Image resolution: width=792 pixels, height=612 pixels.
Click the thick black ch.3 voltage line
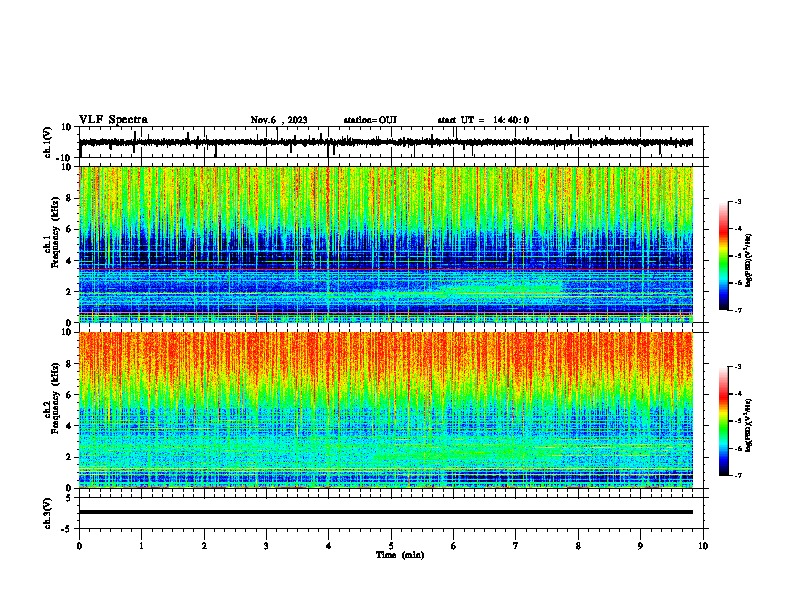tap(386, 512)
